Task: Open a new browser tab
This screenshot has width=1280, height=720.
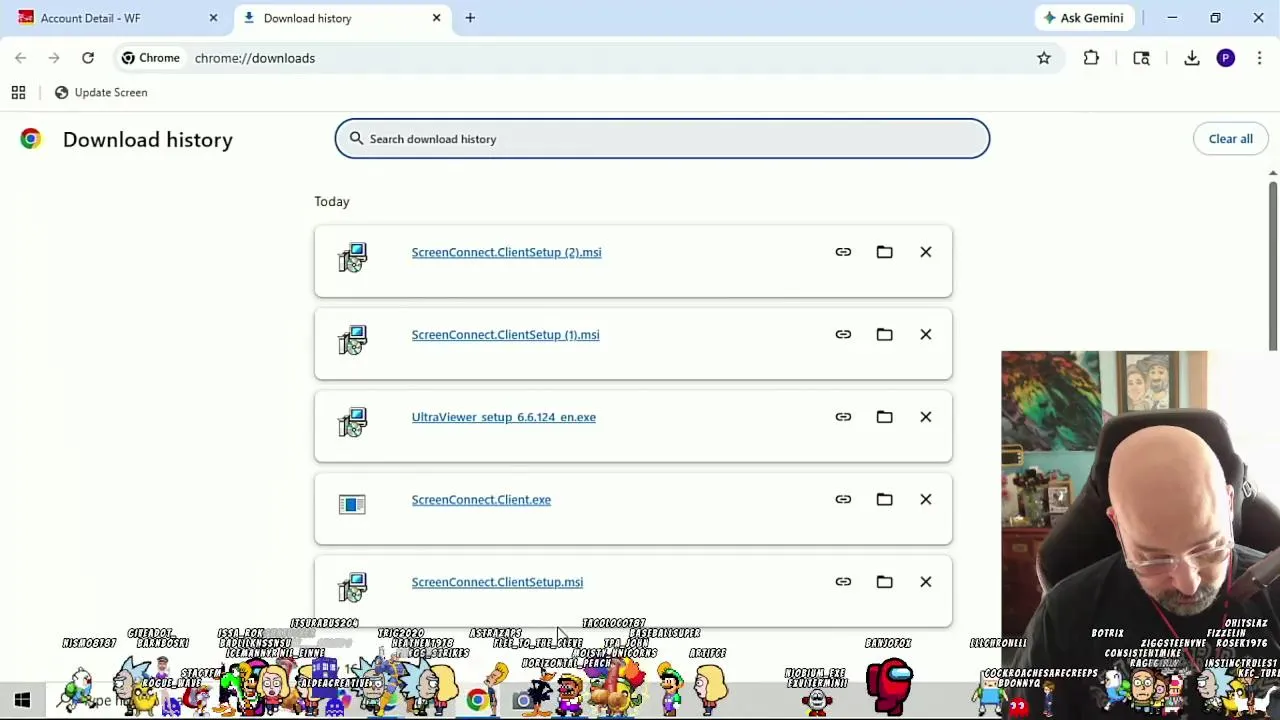Action: tap(470, 18)
